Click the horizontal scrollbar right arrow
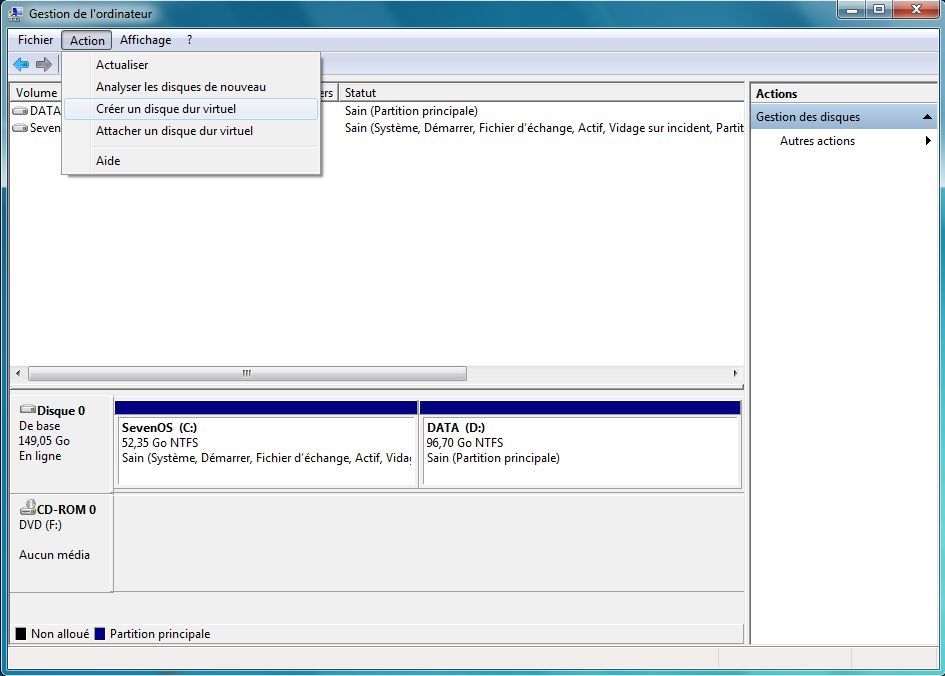Screen dimensions: 945x676 click(x=735, y=374)
